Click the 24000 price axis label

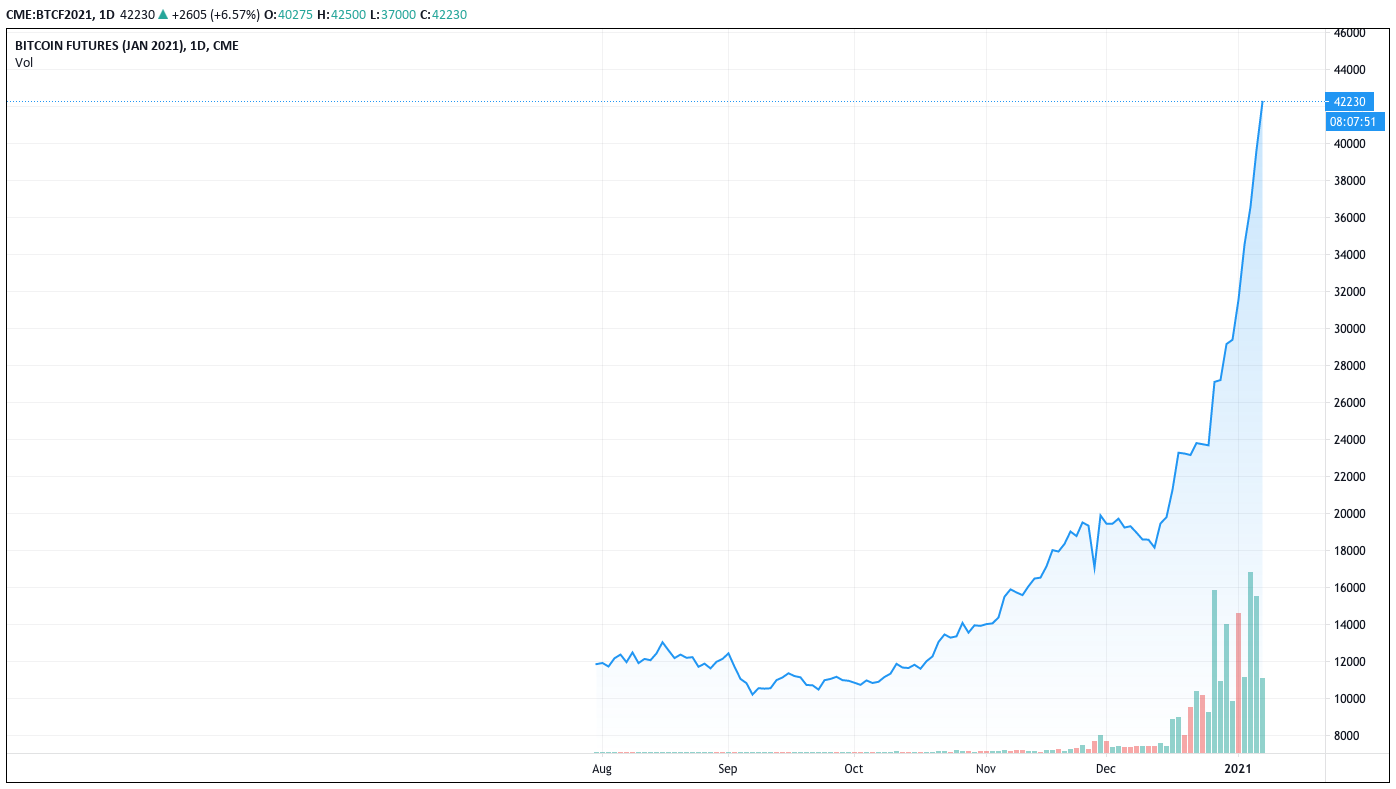click(x=1350, y=440)
